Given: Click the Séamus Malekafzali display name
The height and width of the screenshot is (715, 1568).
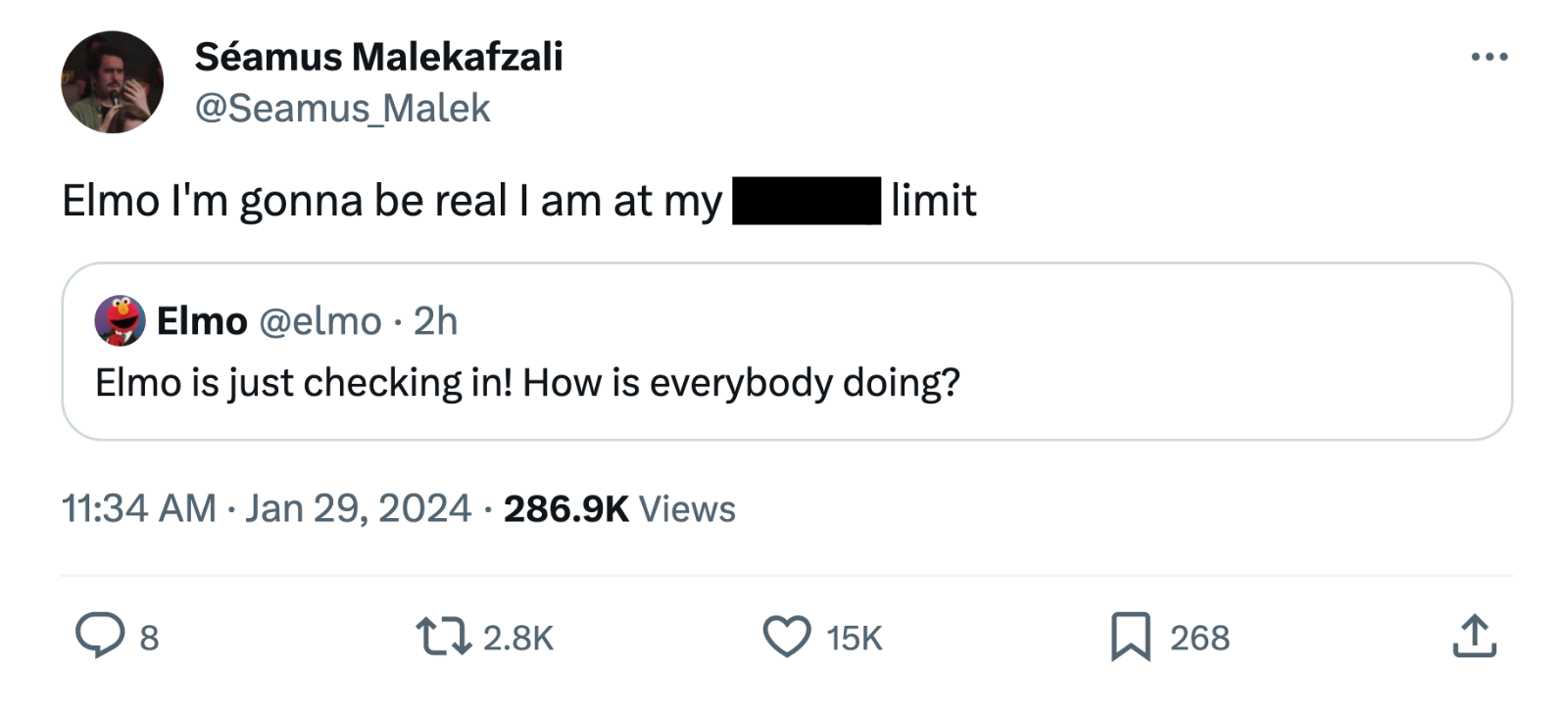Looking at the screenshot, I should pyautogui.click(x=378, y=57).
